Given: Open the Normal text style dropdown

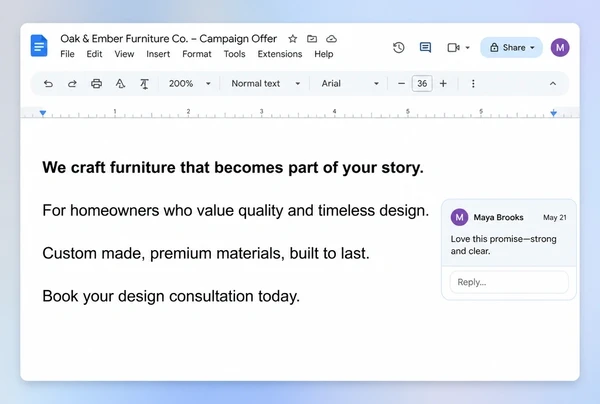Looking at the screenshot, I should 265,83.
